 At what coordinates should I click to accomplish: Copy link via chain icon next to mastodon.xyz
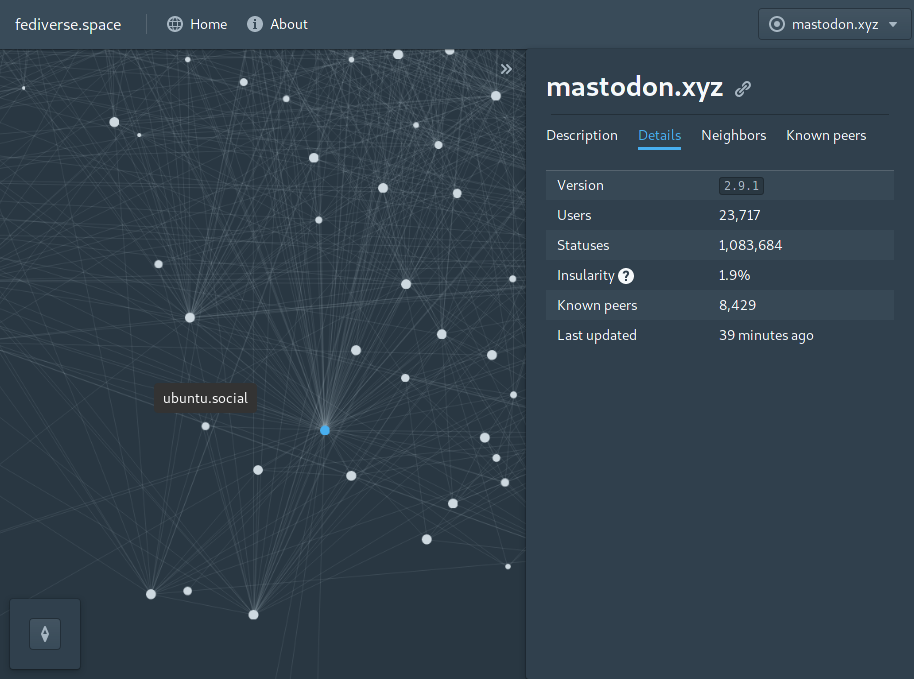click(x=743, y=89)
